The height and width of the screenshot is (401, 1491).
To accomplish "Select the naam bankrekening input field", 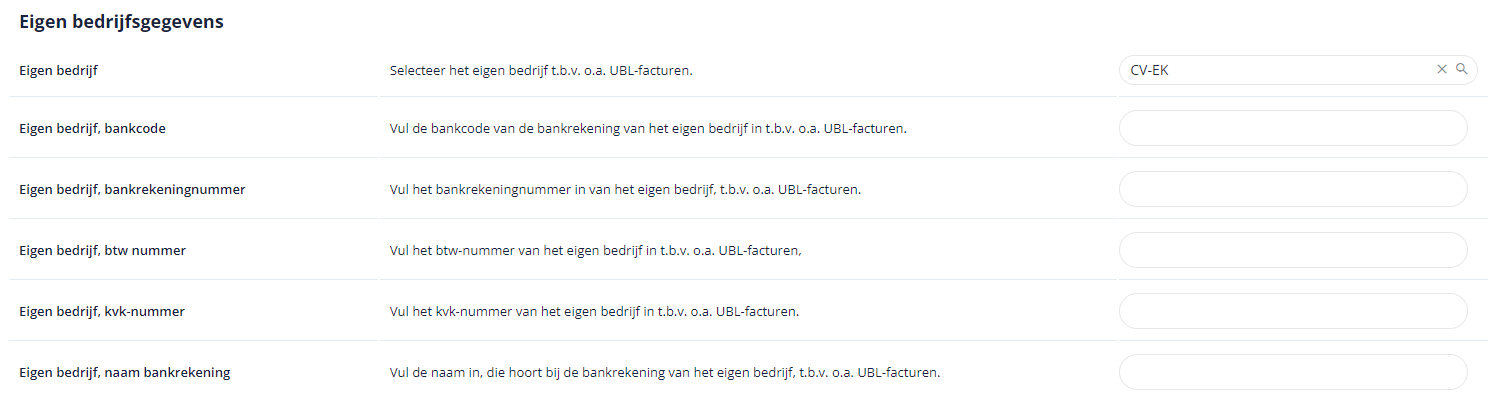I will [1293, 372].
